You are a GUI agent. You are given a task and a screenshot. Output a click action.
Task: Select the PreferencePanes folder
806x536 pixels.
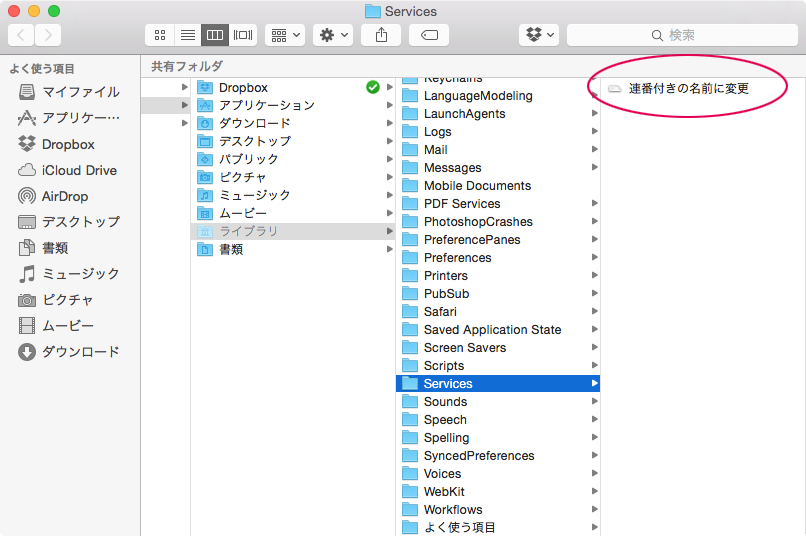(x=498, y=239)
